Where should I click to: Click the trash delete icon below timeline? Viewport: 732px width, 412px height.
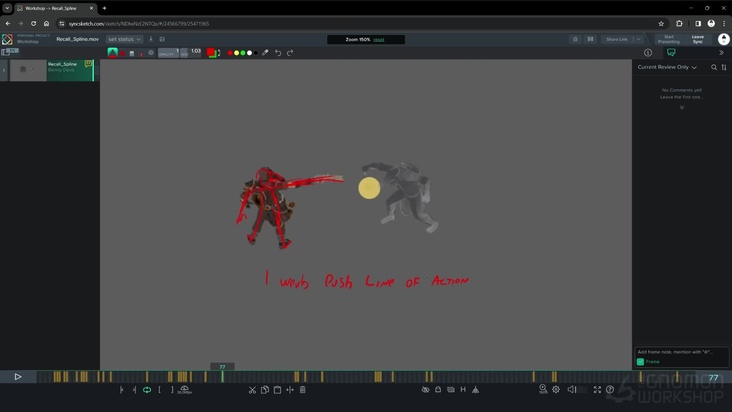click(x=303, y=390)
